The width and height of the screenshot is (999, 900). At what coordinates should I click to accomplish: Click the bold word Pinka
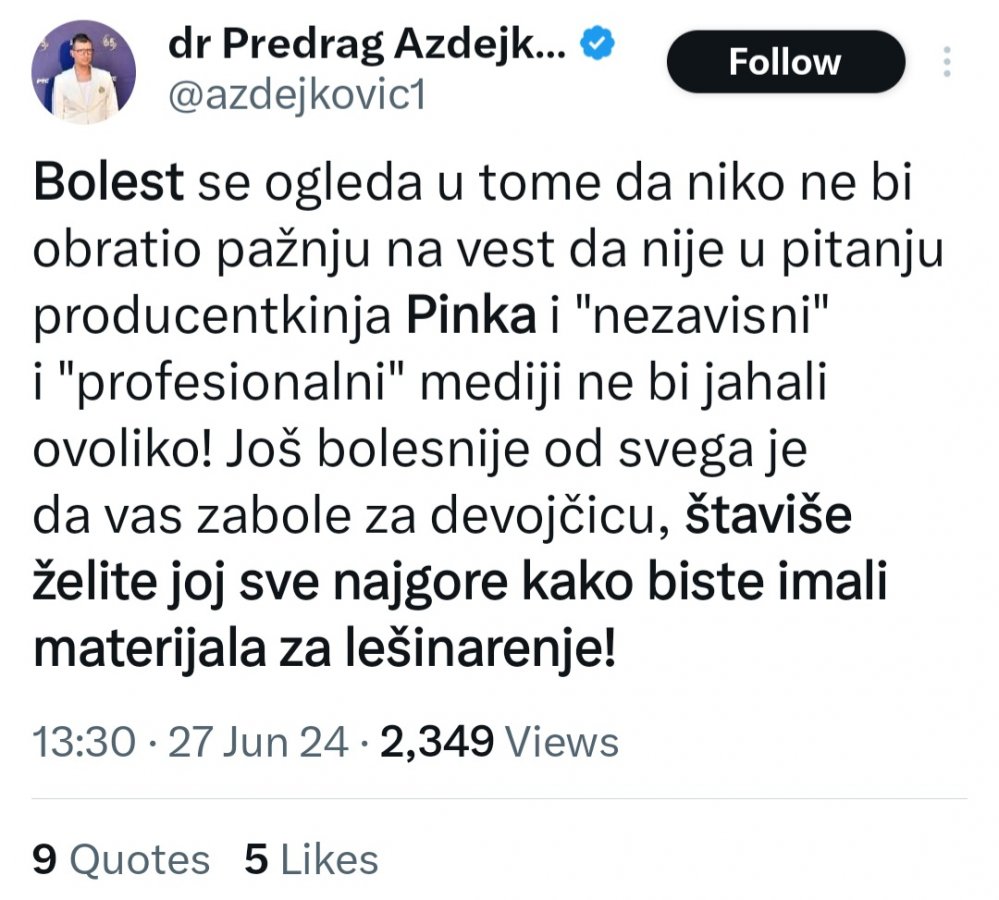(x=469, y=317)
